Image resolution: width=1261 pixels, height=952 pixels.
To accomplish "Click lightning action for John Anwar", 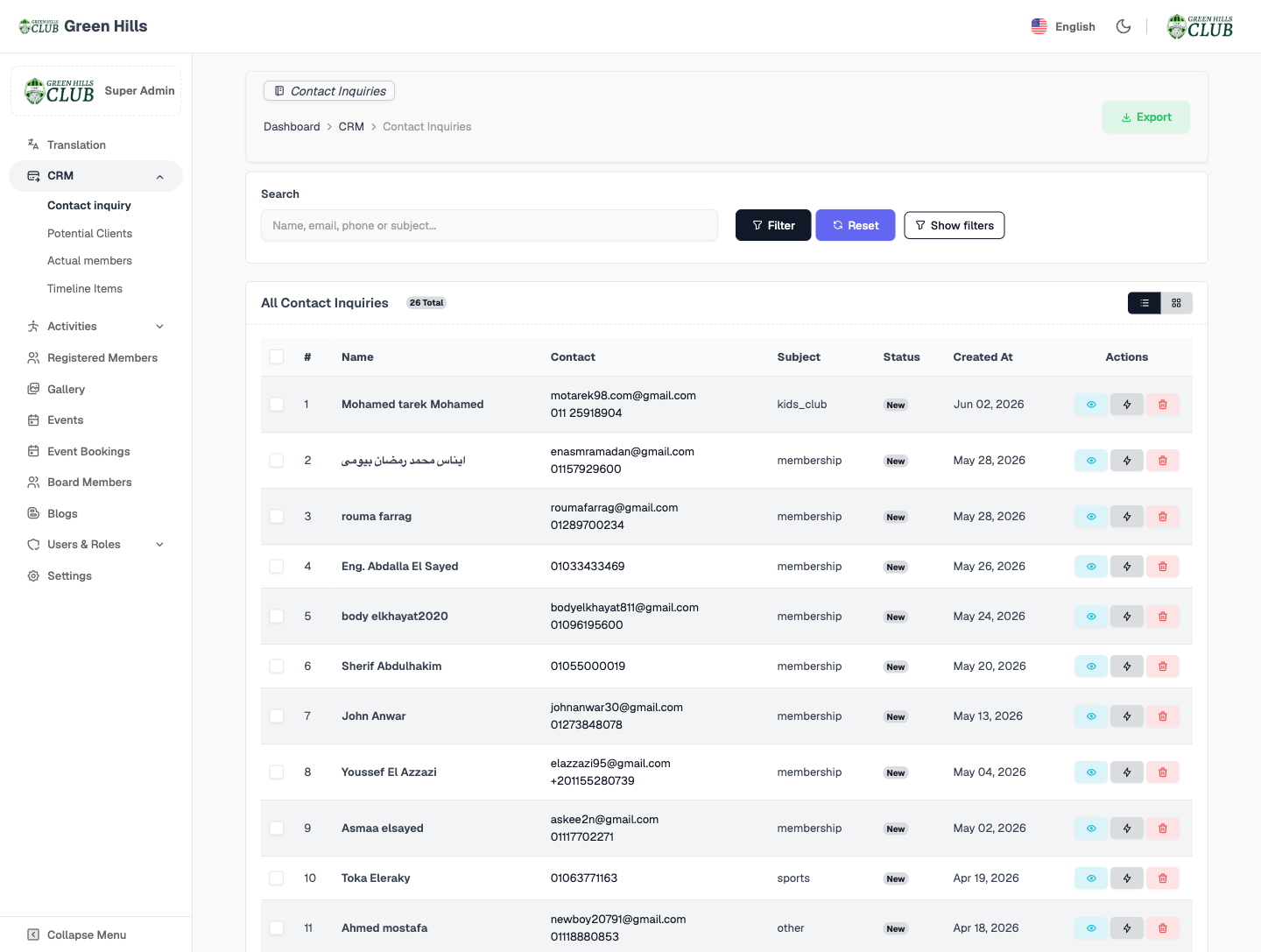I will pos(1127,716).
